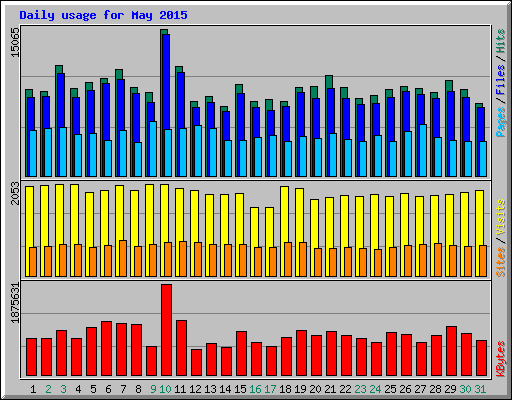
Task: Click day label 26
Action: coord(405,389)
